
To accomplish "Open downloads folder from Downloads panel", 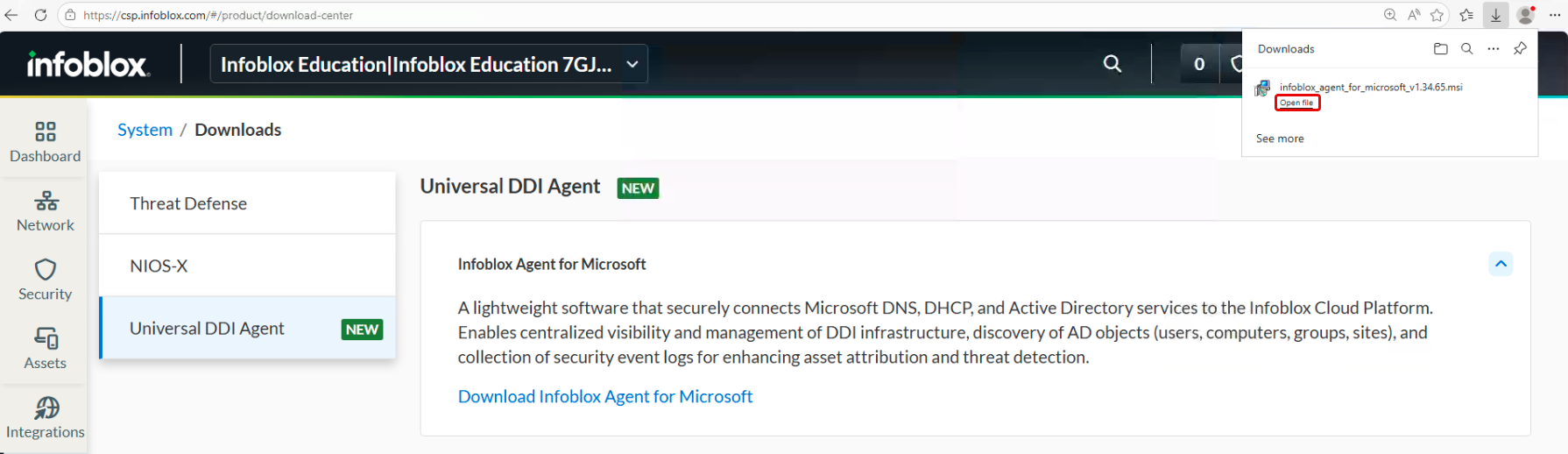I will [1440, 49].
